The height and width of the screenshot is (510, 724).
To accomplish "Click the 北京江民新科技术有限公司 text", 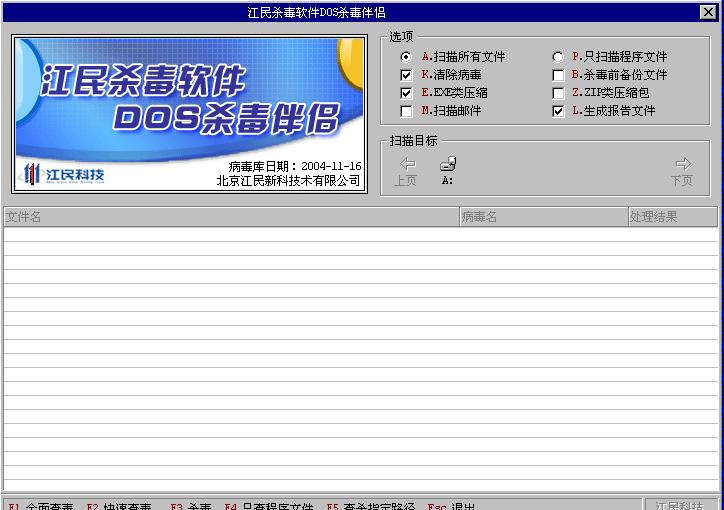I will tap(288, 180).
